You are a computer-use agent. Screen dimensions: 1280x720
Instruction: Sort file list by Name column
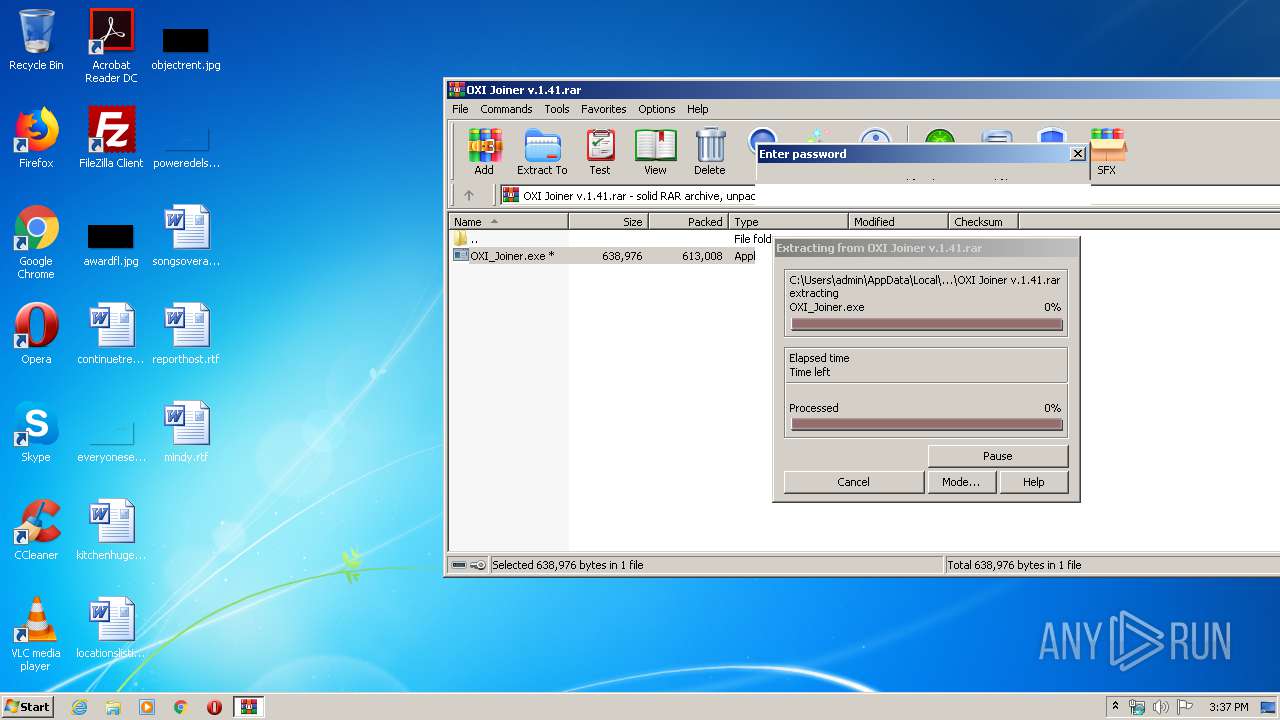[509, 222]
